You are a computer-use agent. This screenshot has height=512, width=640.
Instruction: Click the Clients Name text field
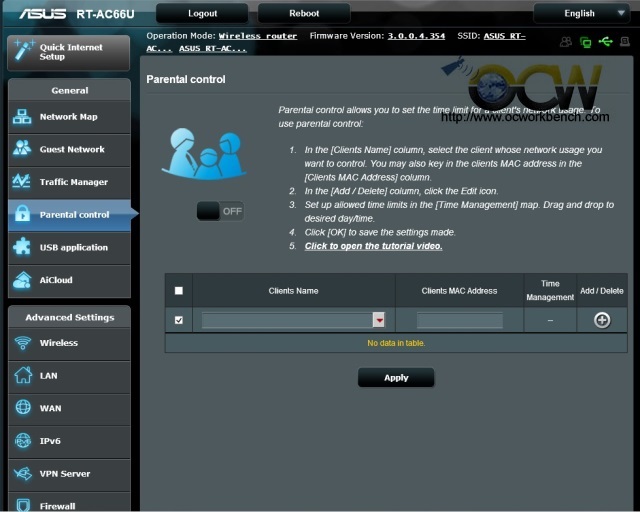pyautogui.click(x=287, y=320)
